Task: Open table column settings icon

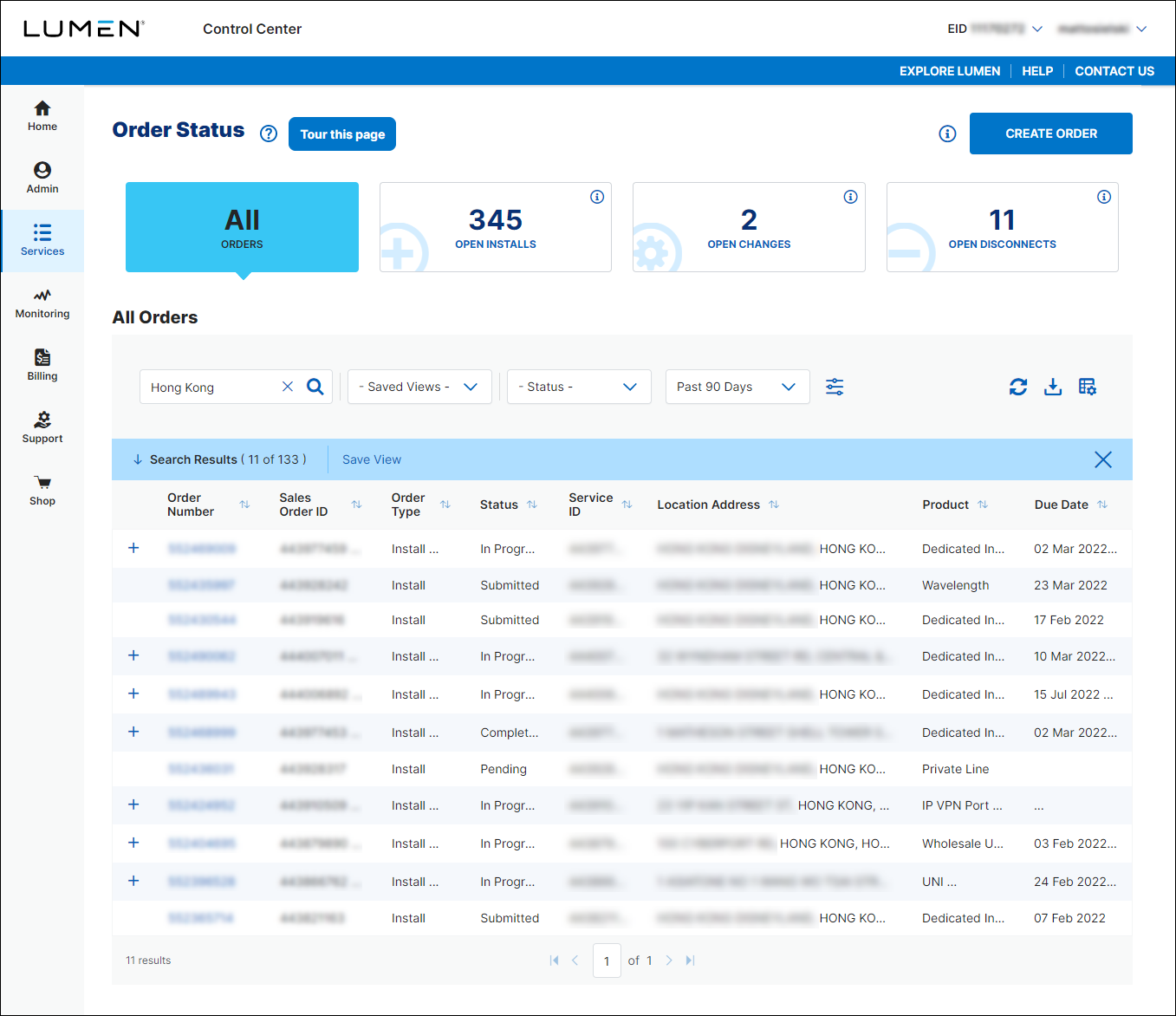Action: (1088, 387)
